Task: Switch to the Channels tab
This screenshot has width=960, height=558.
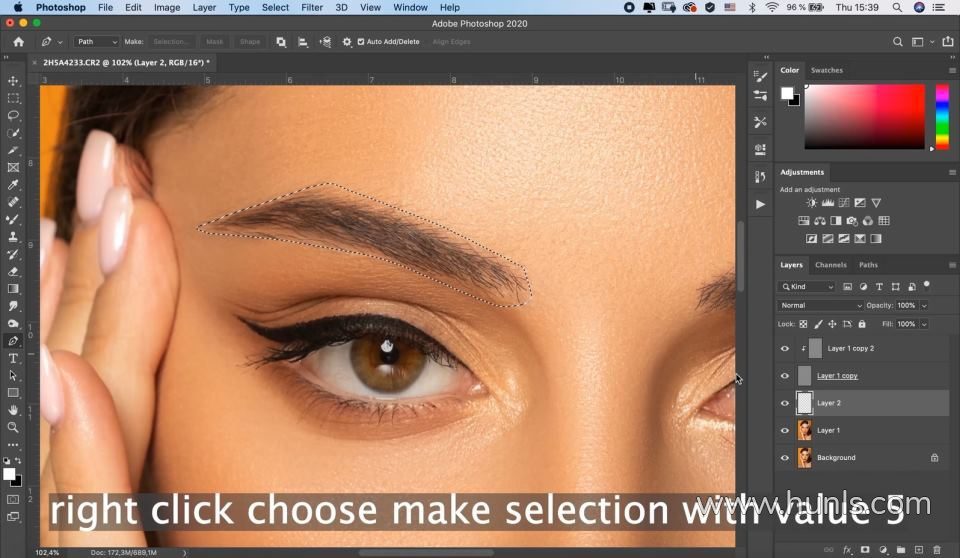Action: 831,265
